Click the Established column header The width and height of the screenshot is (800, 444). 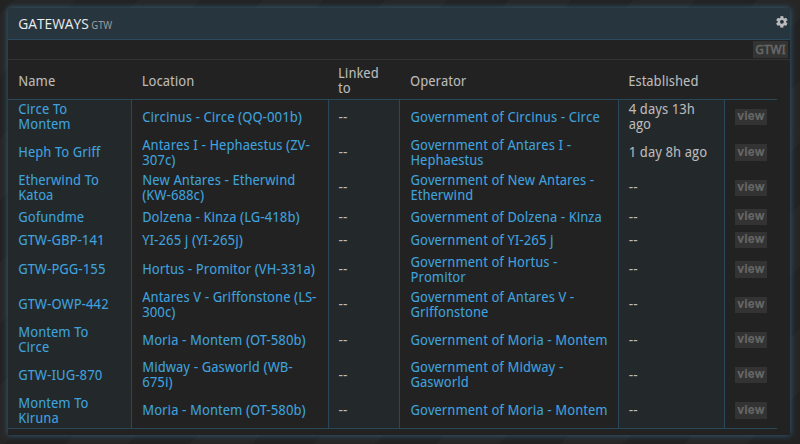tap(662, 81)
